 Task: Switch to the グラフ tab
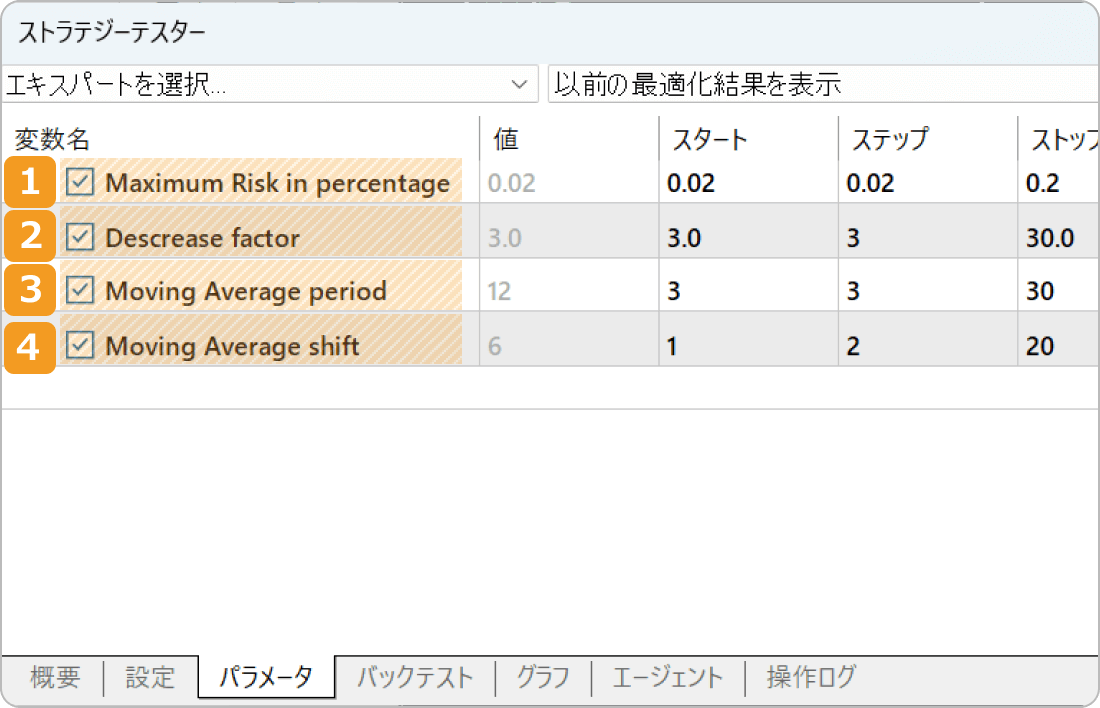(x=543, y=677)
